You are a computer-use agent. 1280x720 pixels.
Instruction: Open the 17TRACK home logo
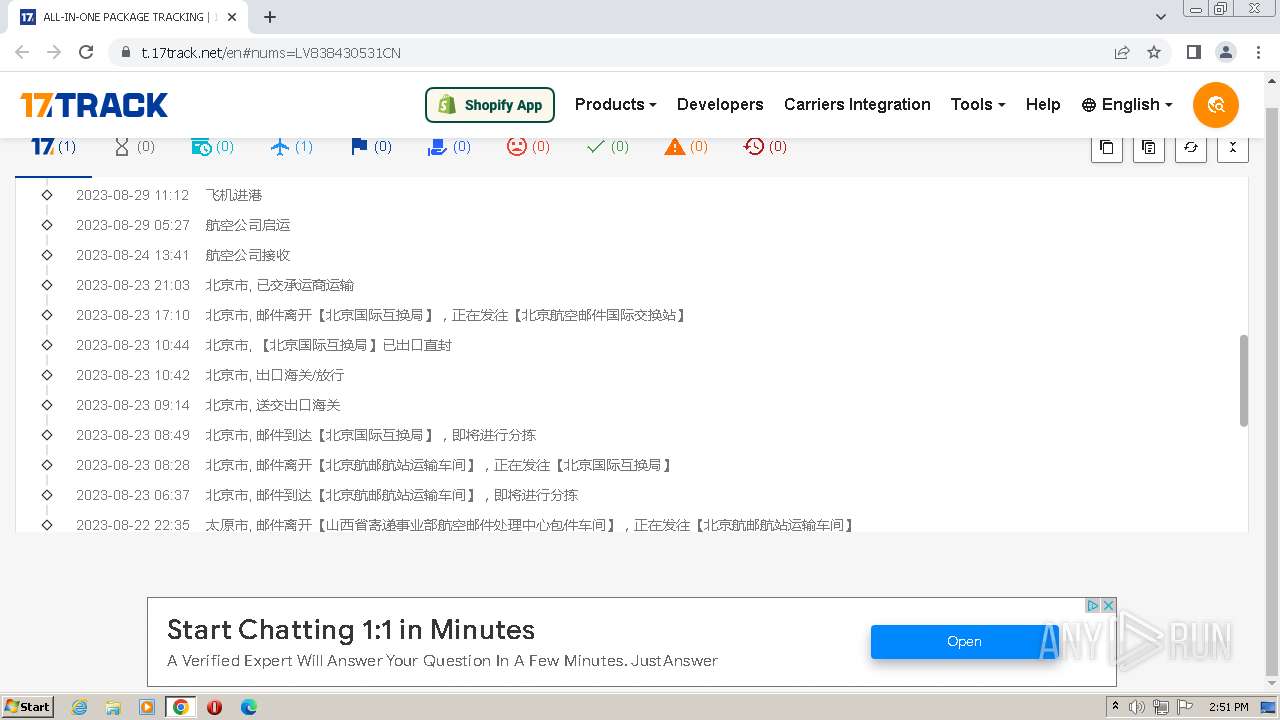(x=94, y=105)
